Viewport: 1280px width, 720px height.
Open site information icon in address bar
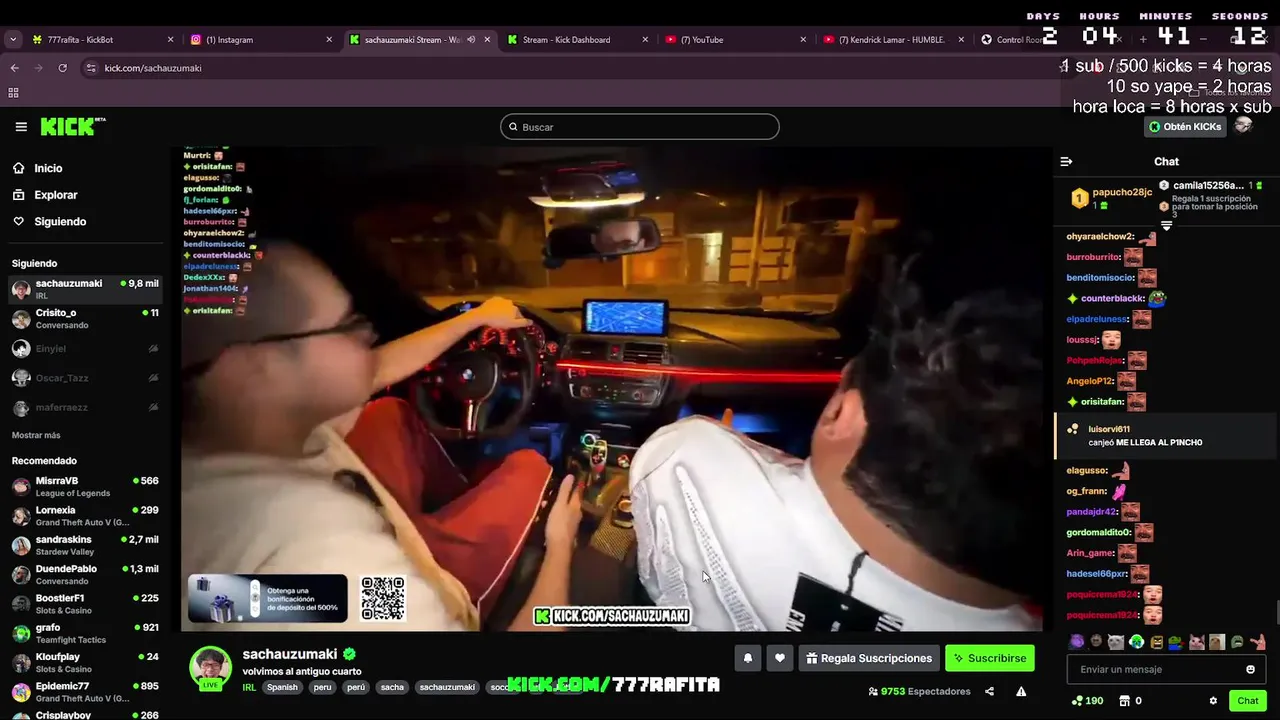point(91,68)
